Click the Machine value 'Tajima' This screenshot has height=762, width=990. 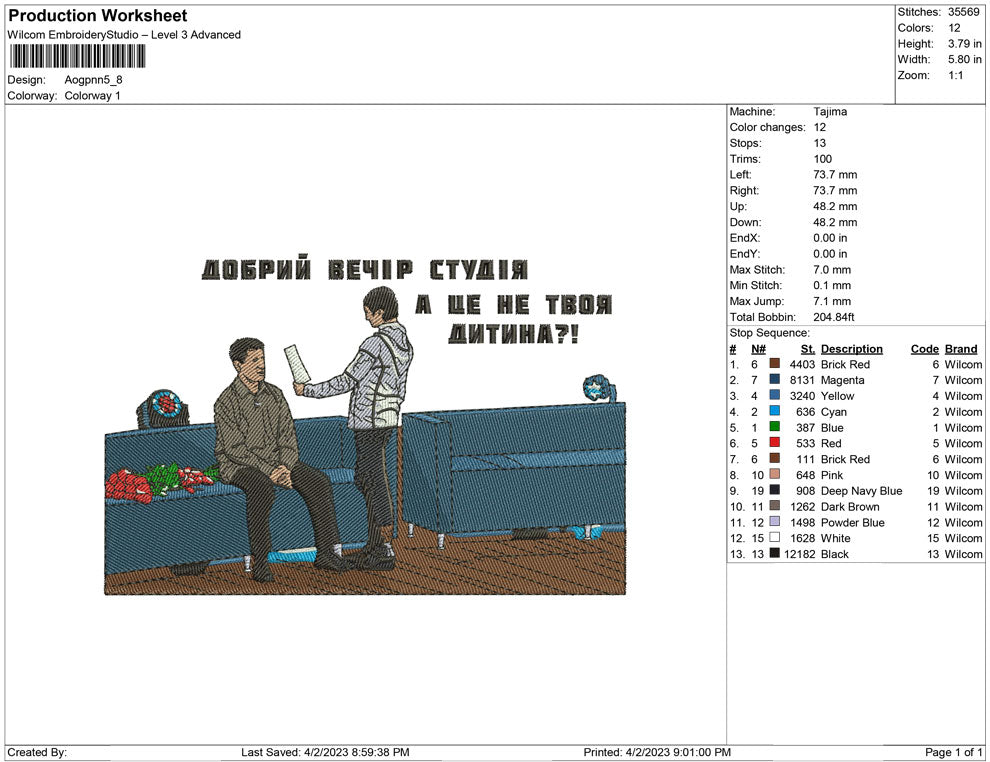pos(830,111)
